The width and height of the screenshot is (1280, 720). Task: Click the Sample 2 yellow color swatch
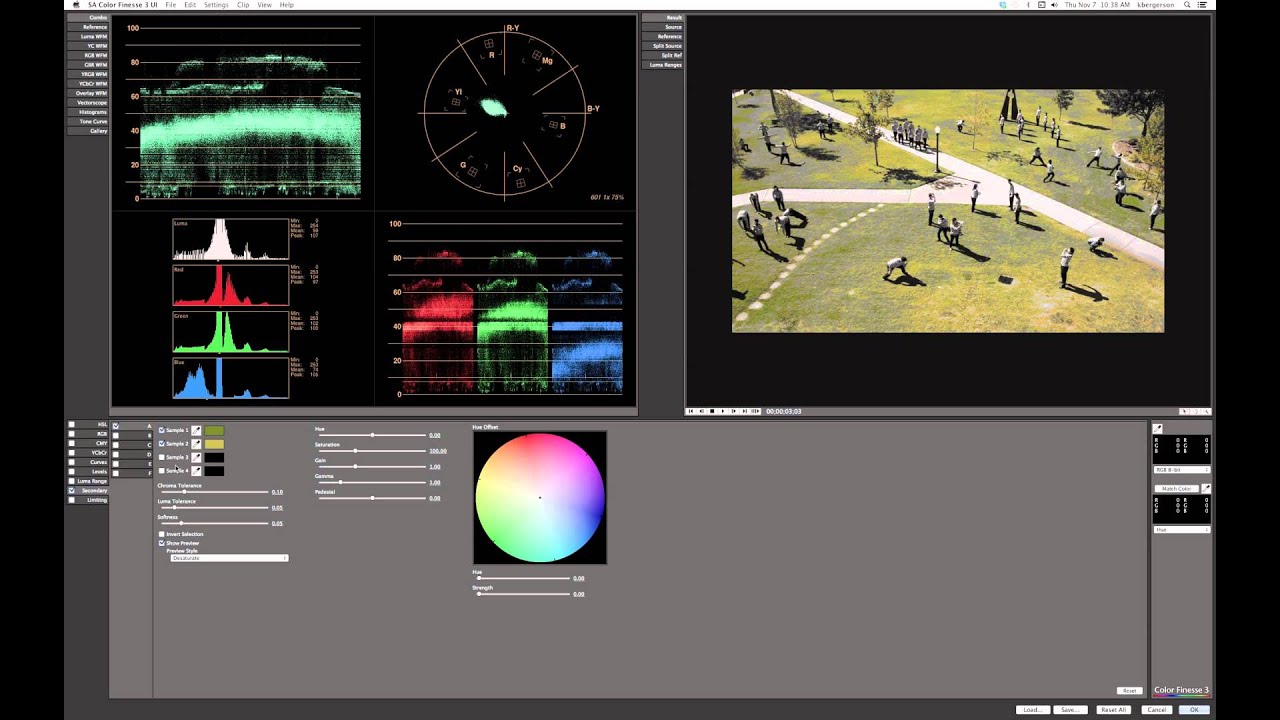click(x=214, y=444)
